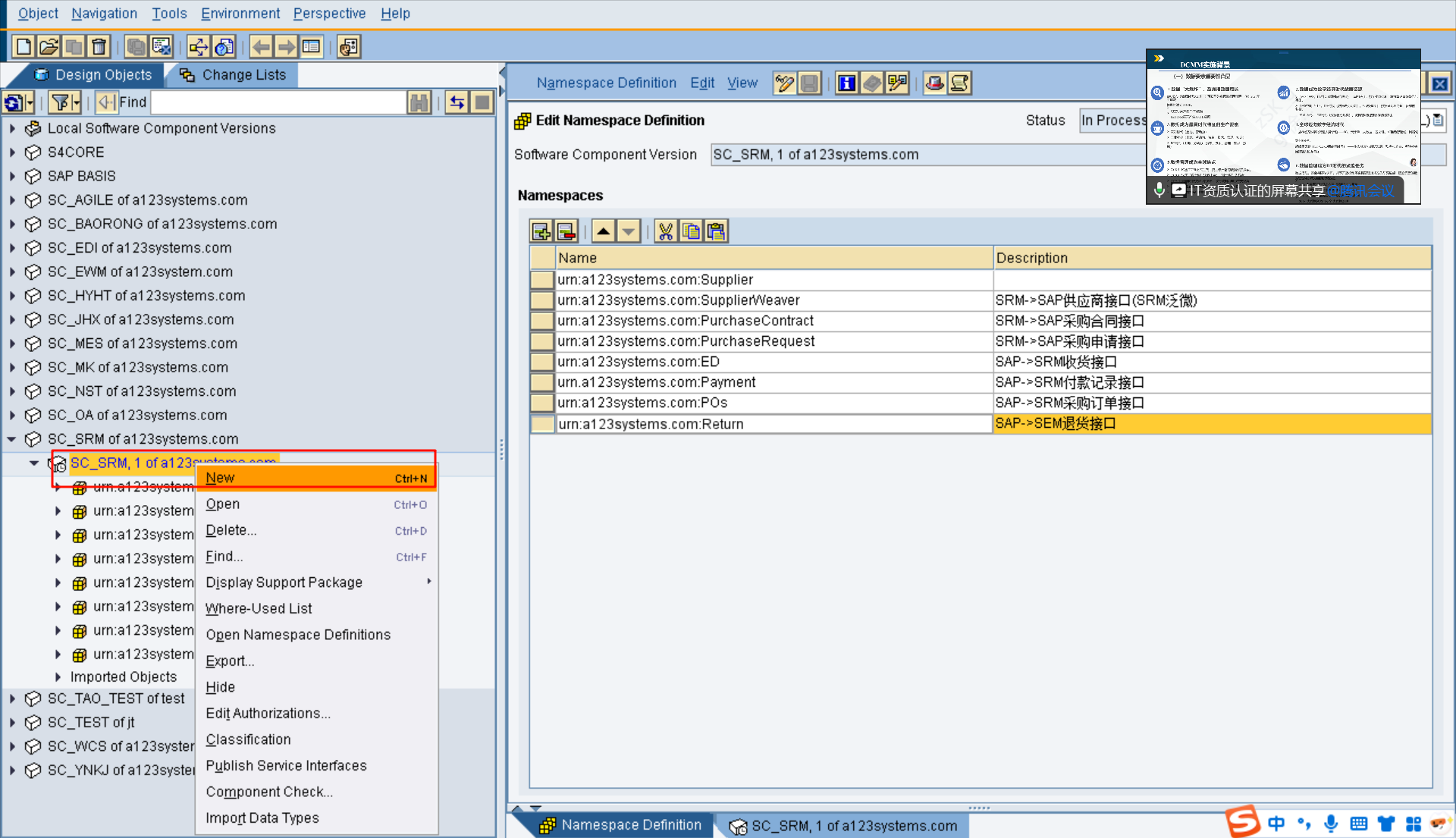Choose New from the context menu

point(316,478)
